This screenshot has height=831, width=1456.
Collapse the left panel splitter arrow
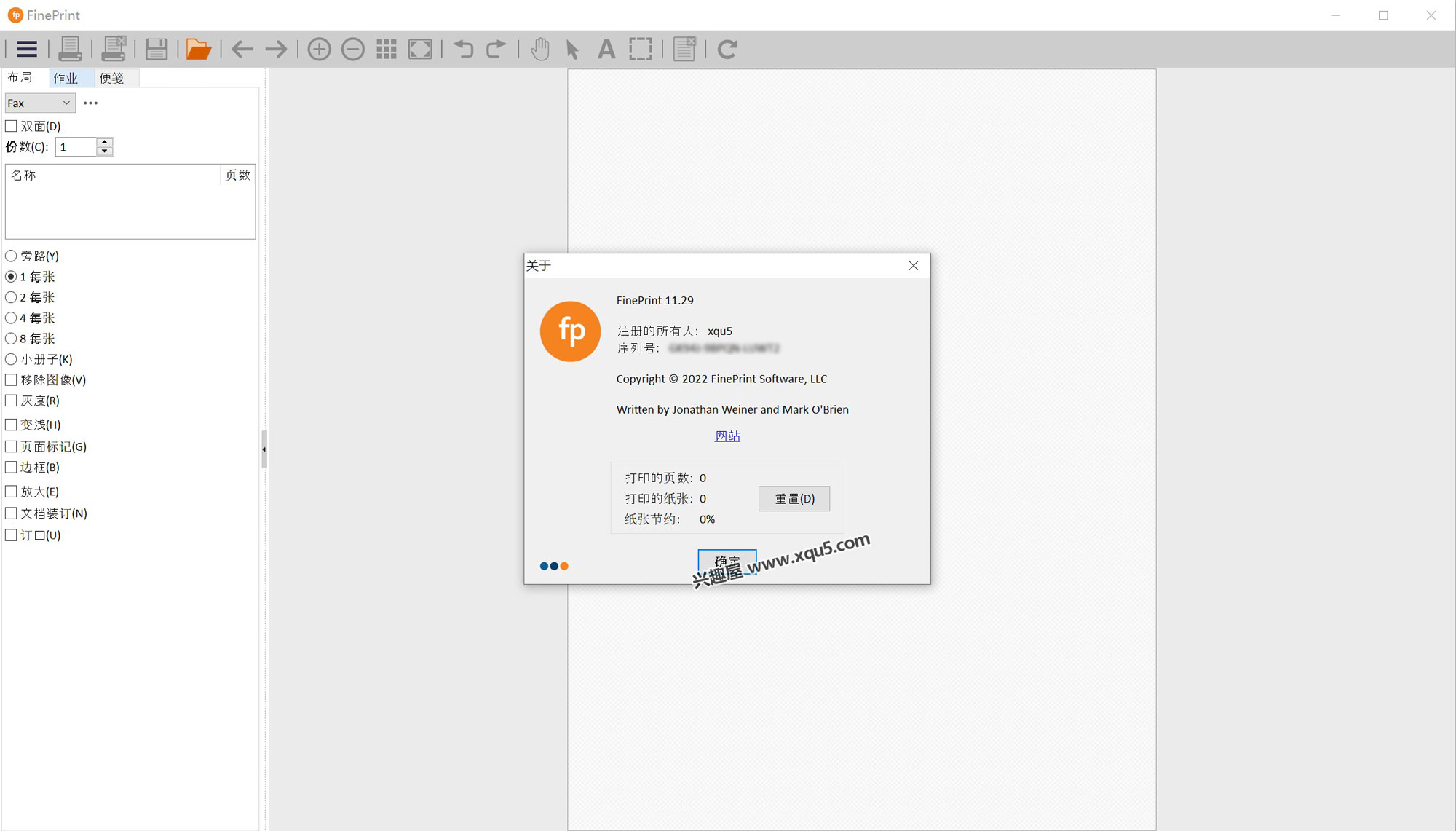264,449
